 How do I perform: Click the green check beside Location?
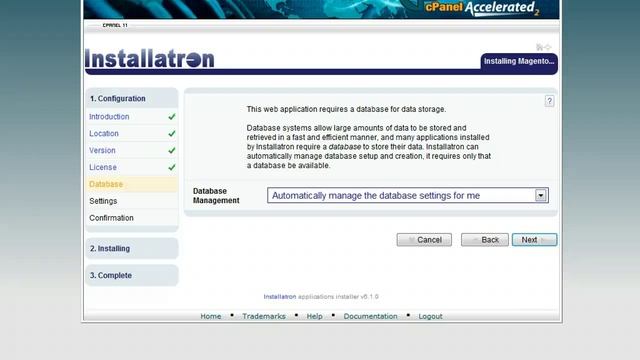pyautogui.click(x=172, y=133)
